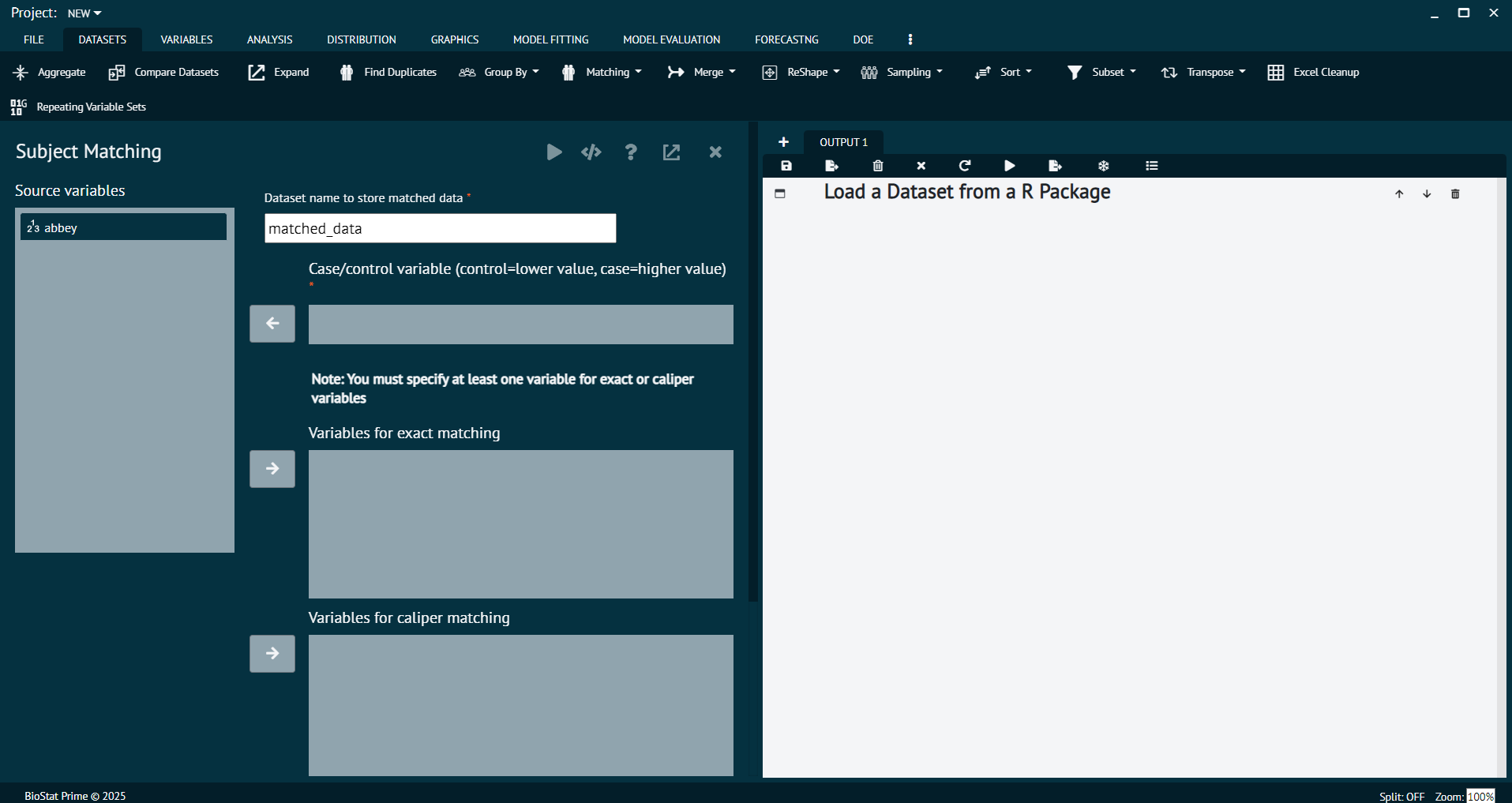Image resolution: width=1512 pixels, height=803 pixels.
Task: Open the Project NEW dropdown
Action: (83, 13)
